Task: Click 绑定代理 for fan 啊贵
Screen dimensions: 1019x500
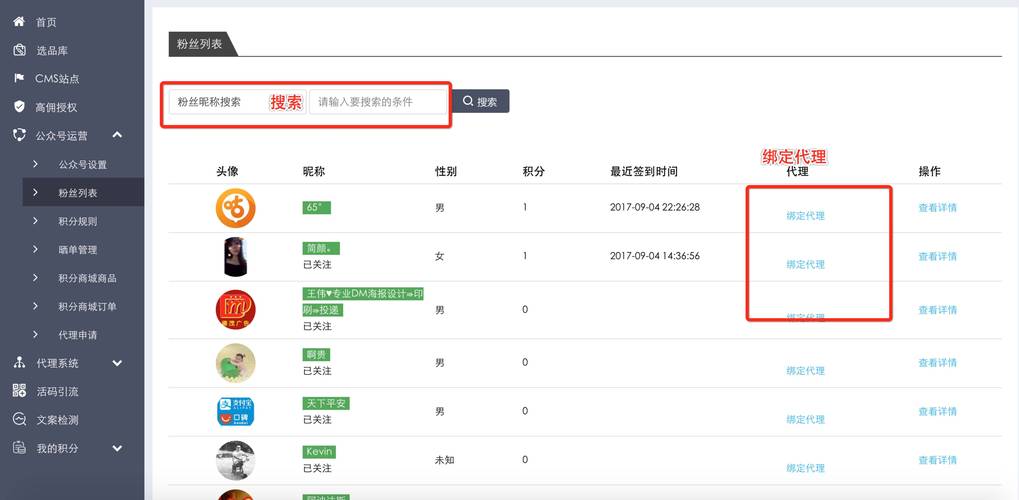Action: pos(805,371)
